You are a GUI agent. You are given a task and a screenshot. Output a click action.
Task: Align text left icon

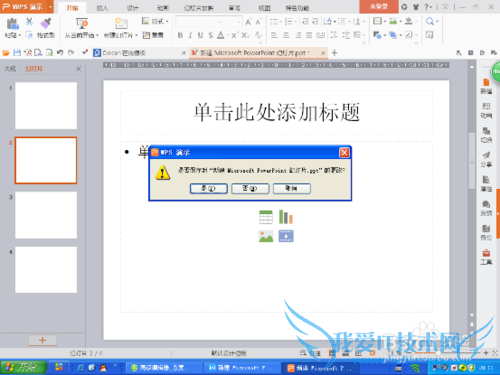[274, 35]
